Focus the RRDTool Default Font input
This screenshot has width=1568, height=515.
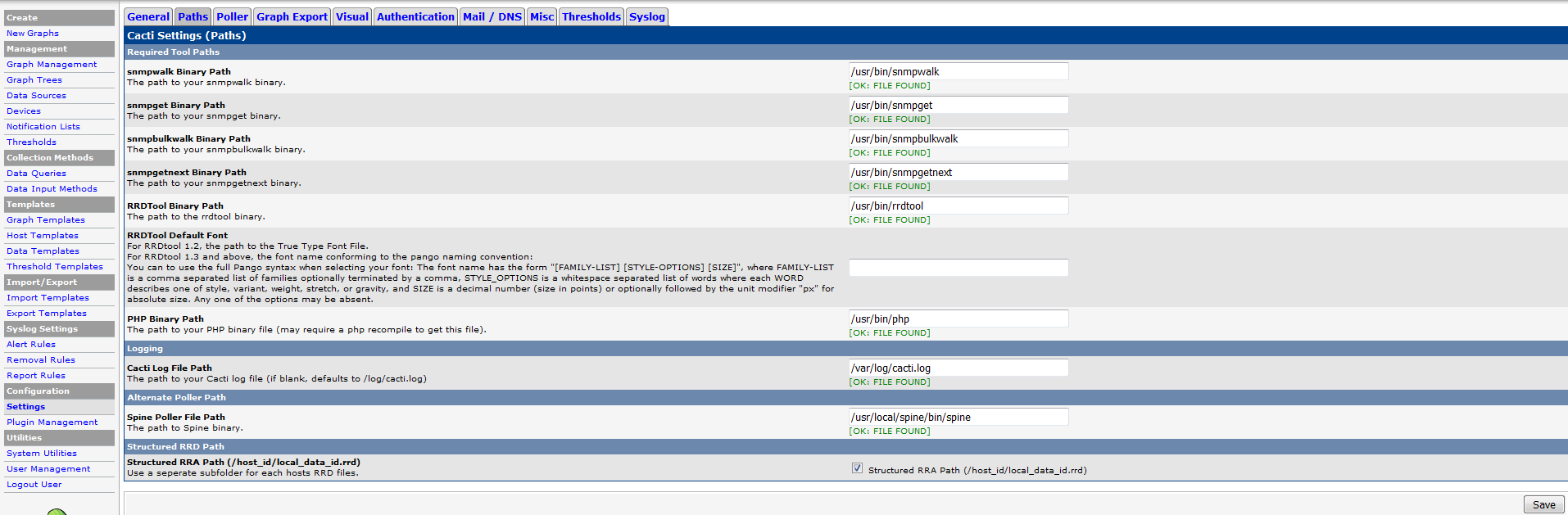tap(958, 268)
